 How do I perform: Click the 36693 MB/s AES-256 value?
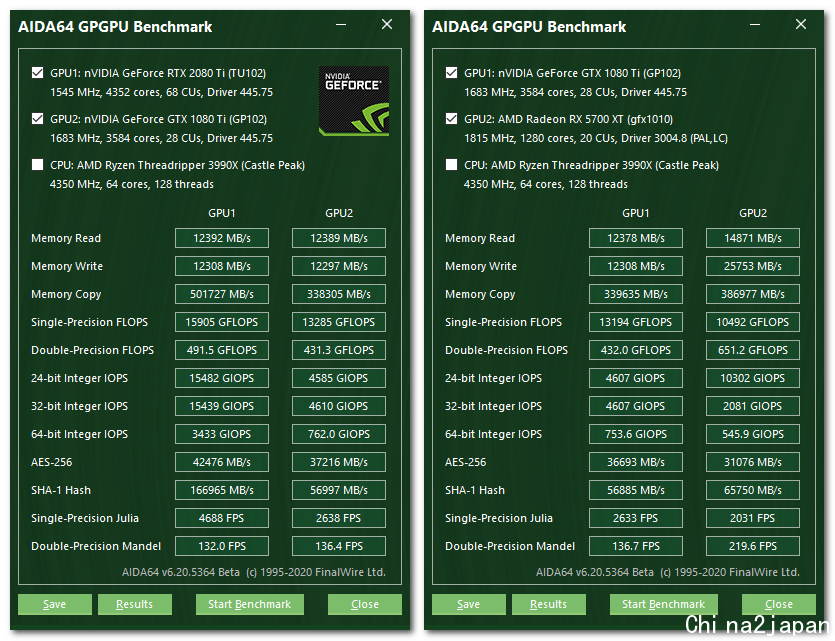click(635, 462)
